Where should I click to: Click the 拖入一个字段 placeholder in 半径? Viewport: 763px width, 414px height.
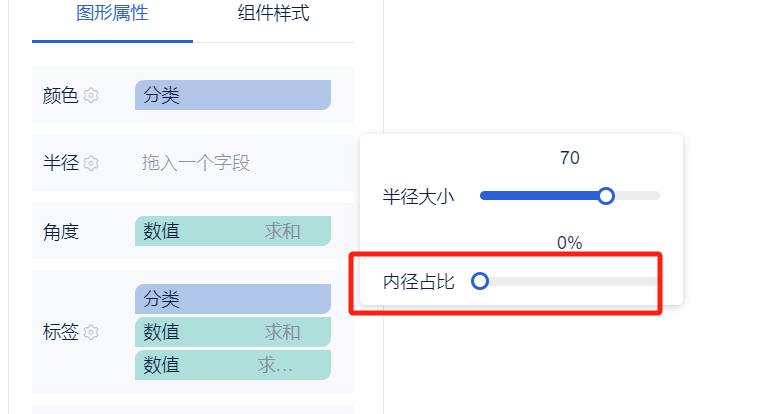[x=196, y=163]
